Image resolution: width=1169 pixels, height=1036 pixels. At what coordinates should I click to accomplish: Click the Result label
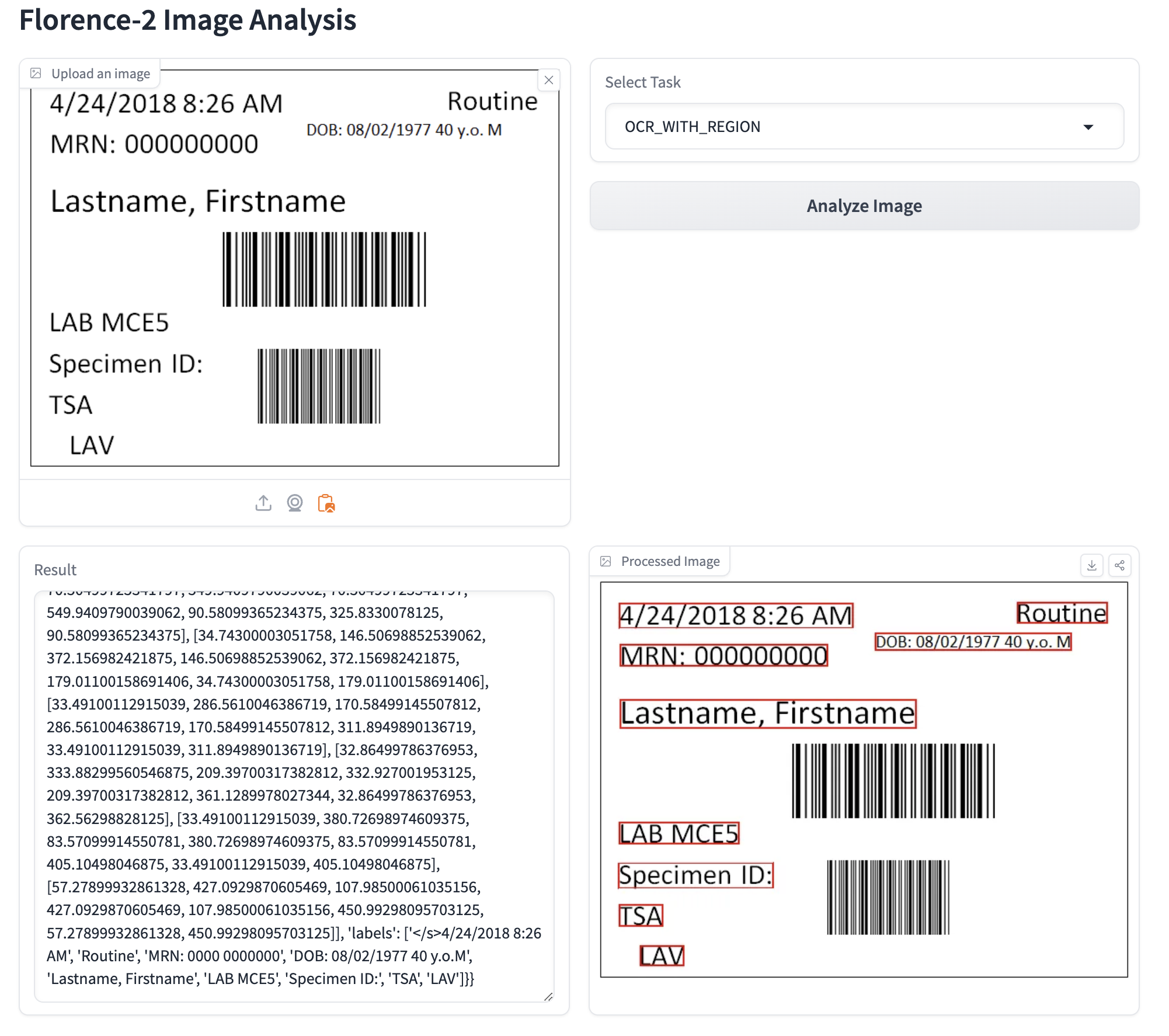[55, 570]
